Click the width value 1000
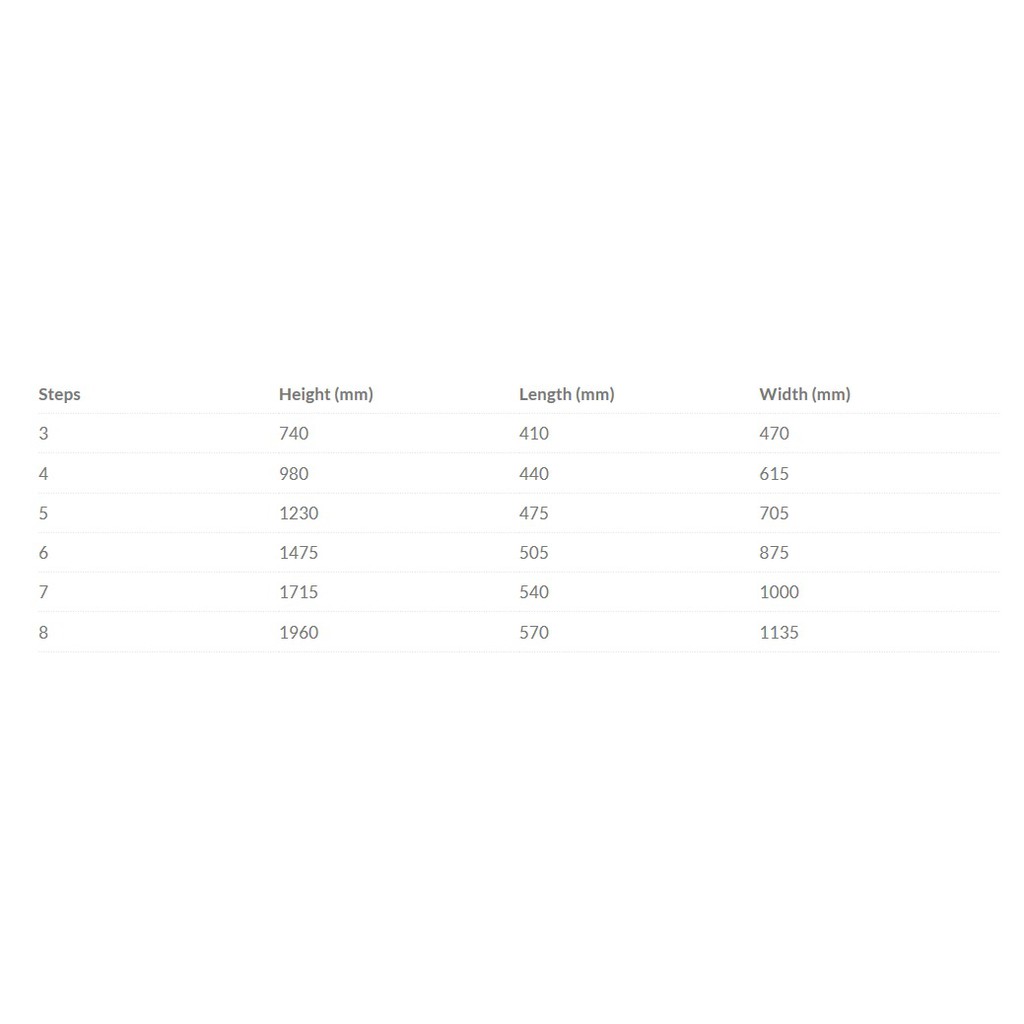Screen dimensions: 1024x1024 pos(779,592)
